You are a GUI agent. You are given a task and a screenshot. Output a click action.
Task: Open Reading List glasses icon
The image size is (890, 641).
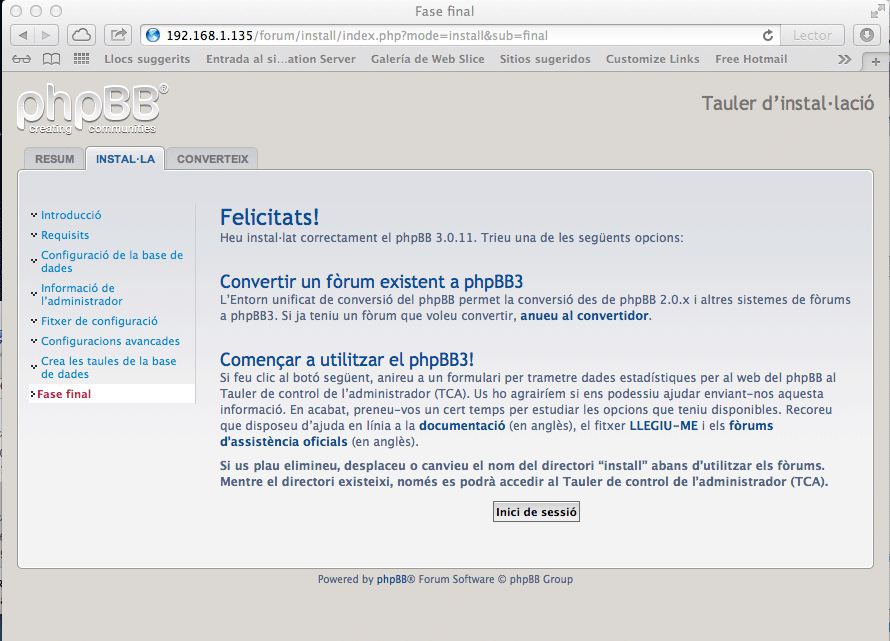(22, 59)
